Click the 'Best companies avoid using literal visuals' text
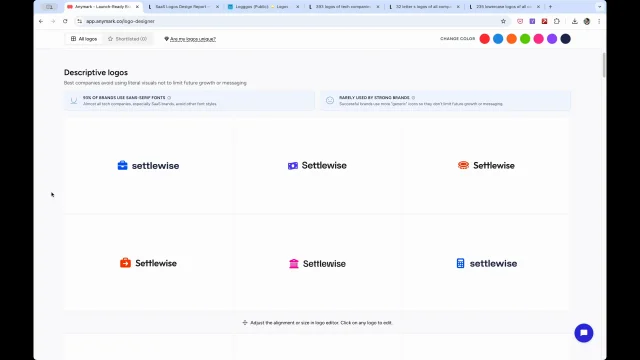 (x=155, y=83)
